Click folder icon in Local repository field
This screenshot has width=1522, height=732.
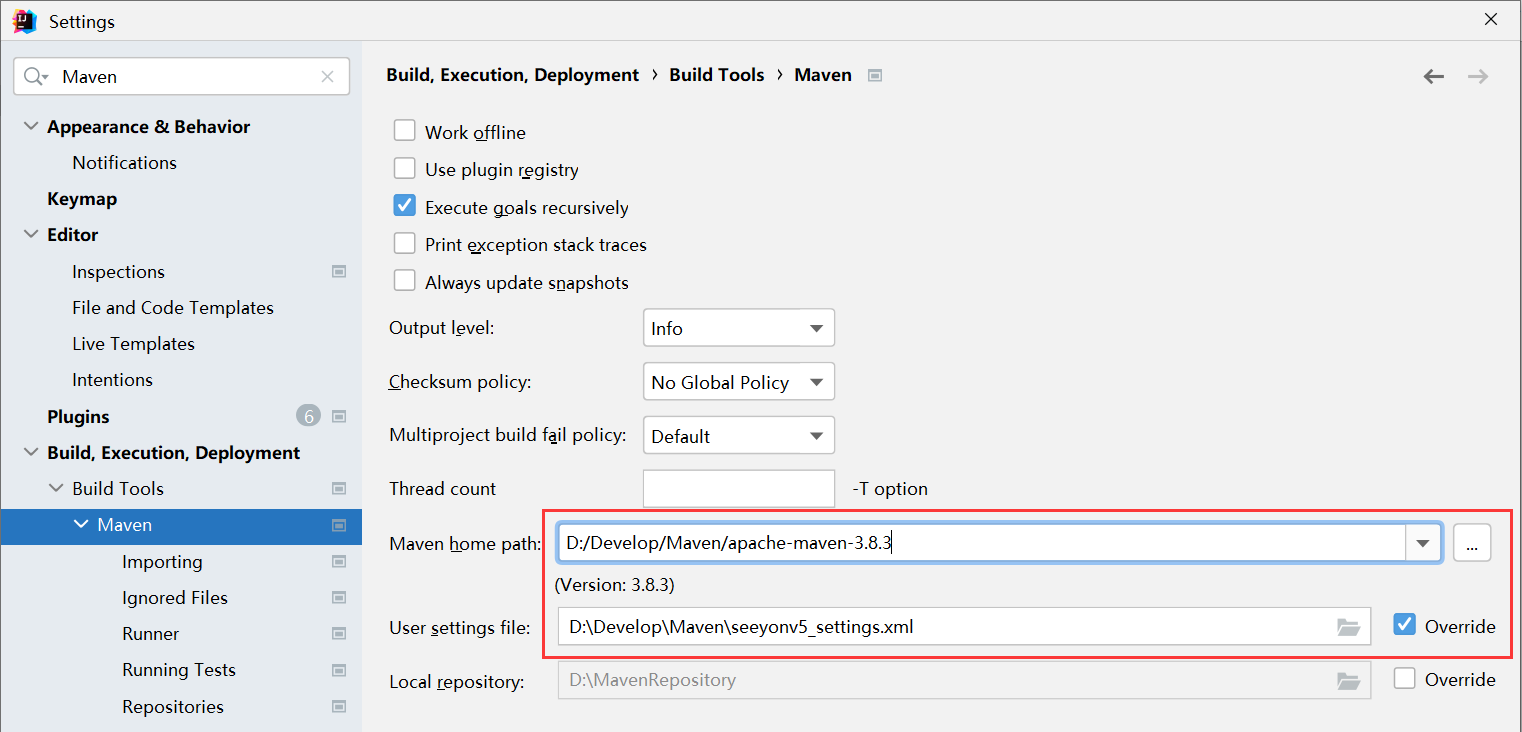[1348, 680]
